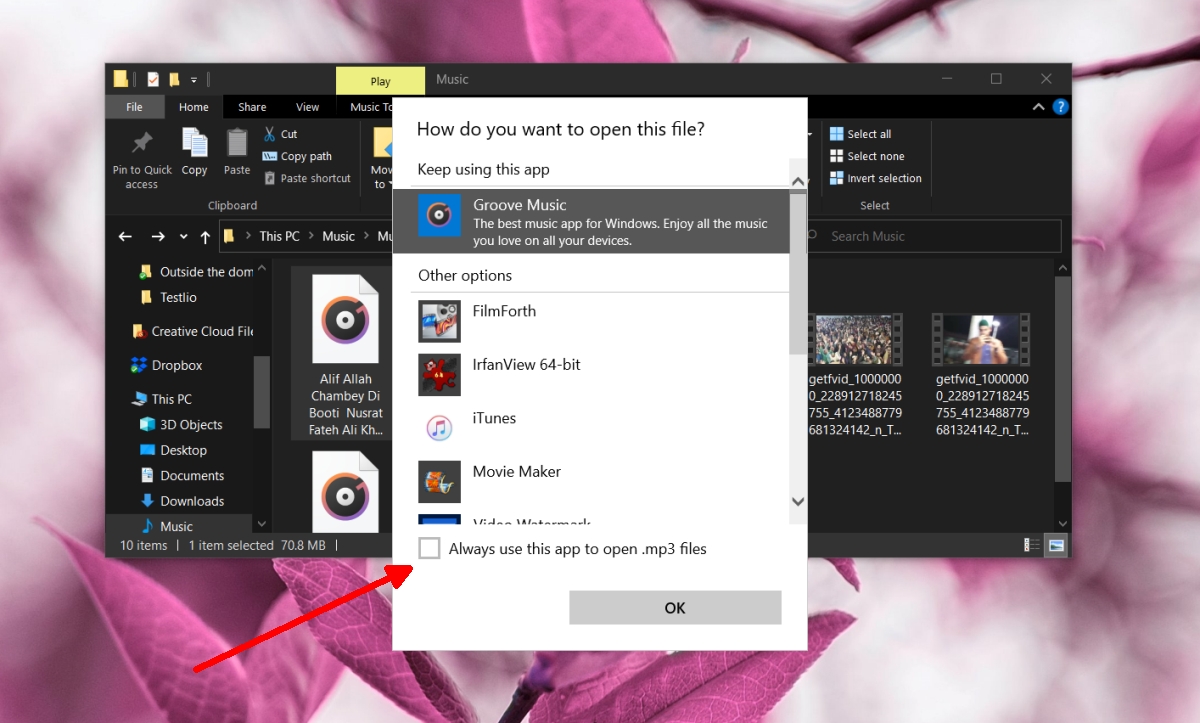
Task: Select the Groove Music app icon
Action: [x=439, y=215]
